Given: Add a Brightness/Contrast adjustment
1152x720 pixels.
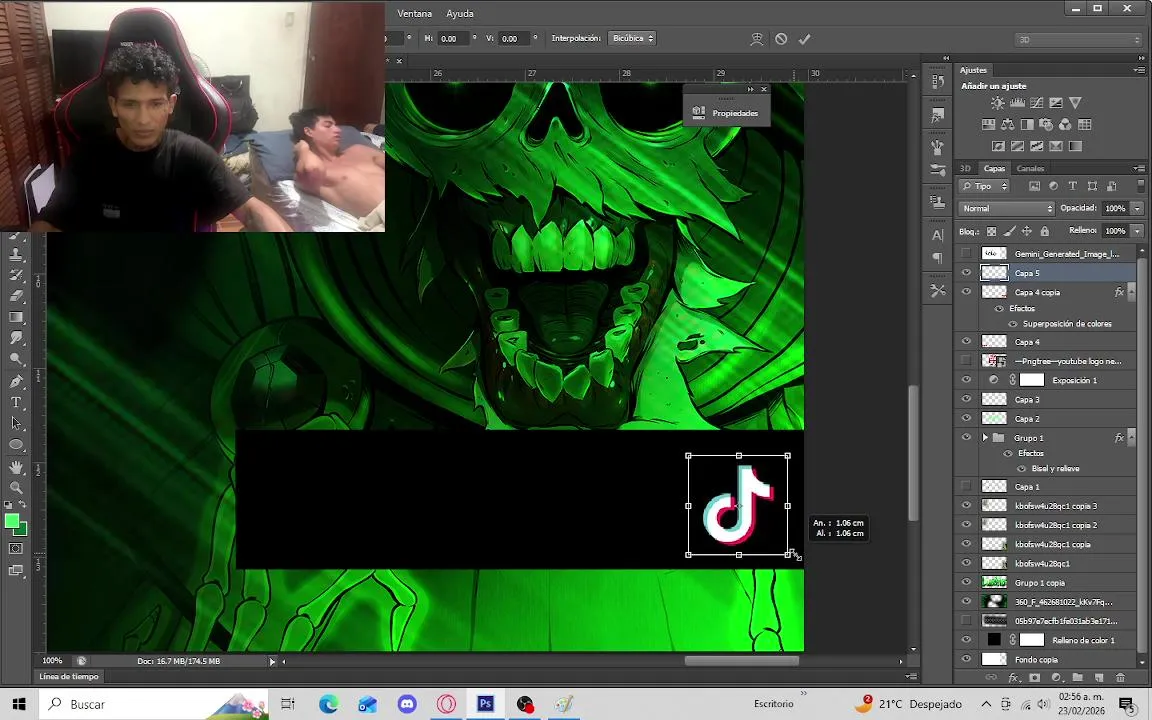Looking at the screenshot, I should [x=997, y=103].
